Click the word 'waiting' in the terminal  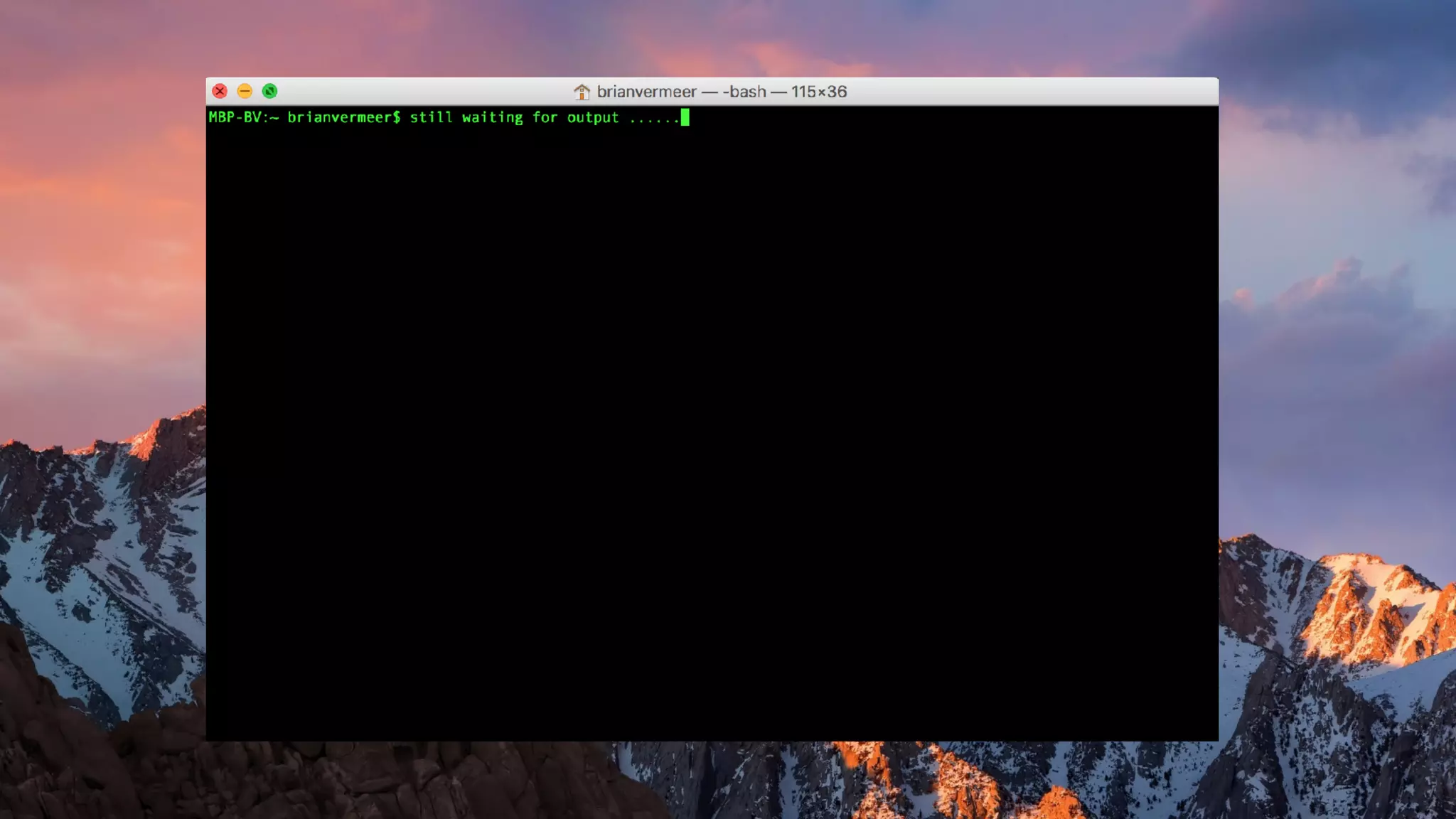pos(492,117)
